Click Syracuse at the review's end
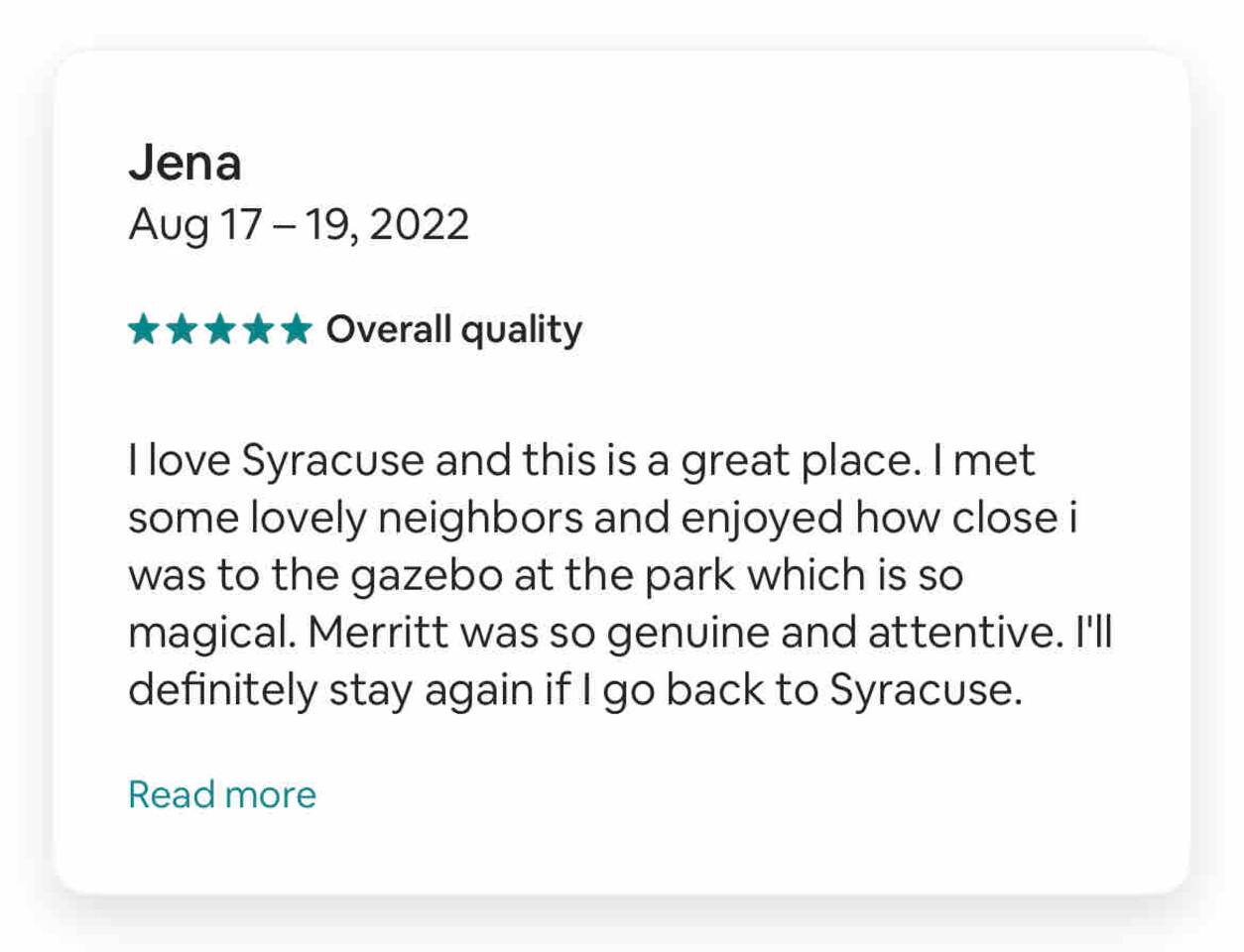This screenshot has height=952, width=1244. [x=925, y=690]
